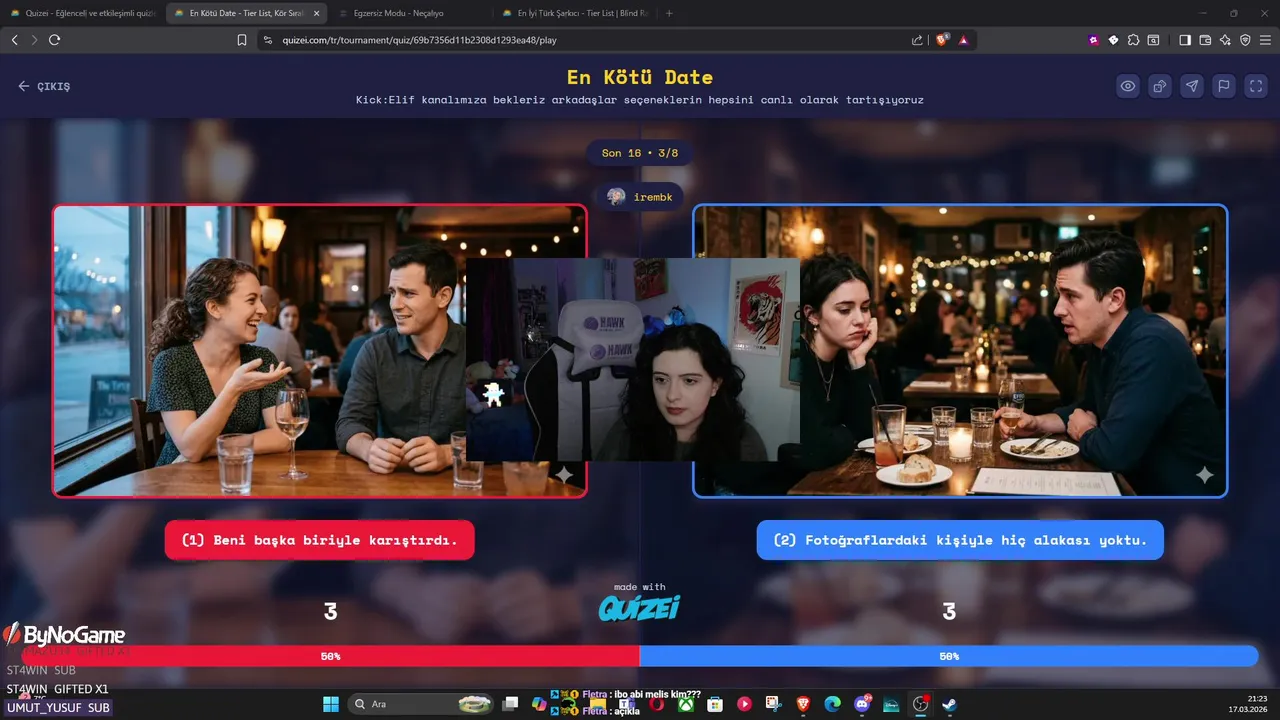This screenshot has width=1280, height=720.
Task: Close the En Kötü Date tab
Action: click(x=317, y=13)
